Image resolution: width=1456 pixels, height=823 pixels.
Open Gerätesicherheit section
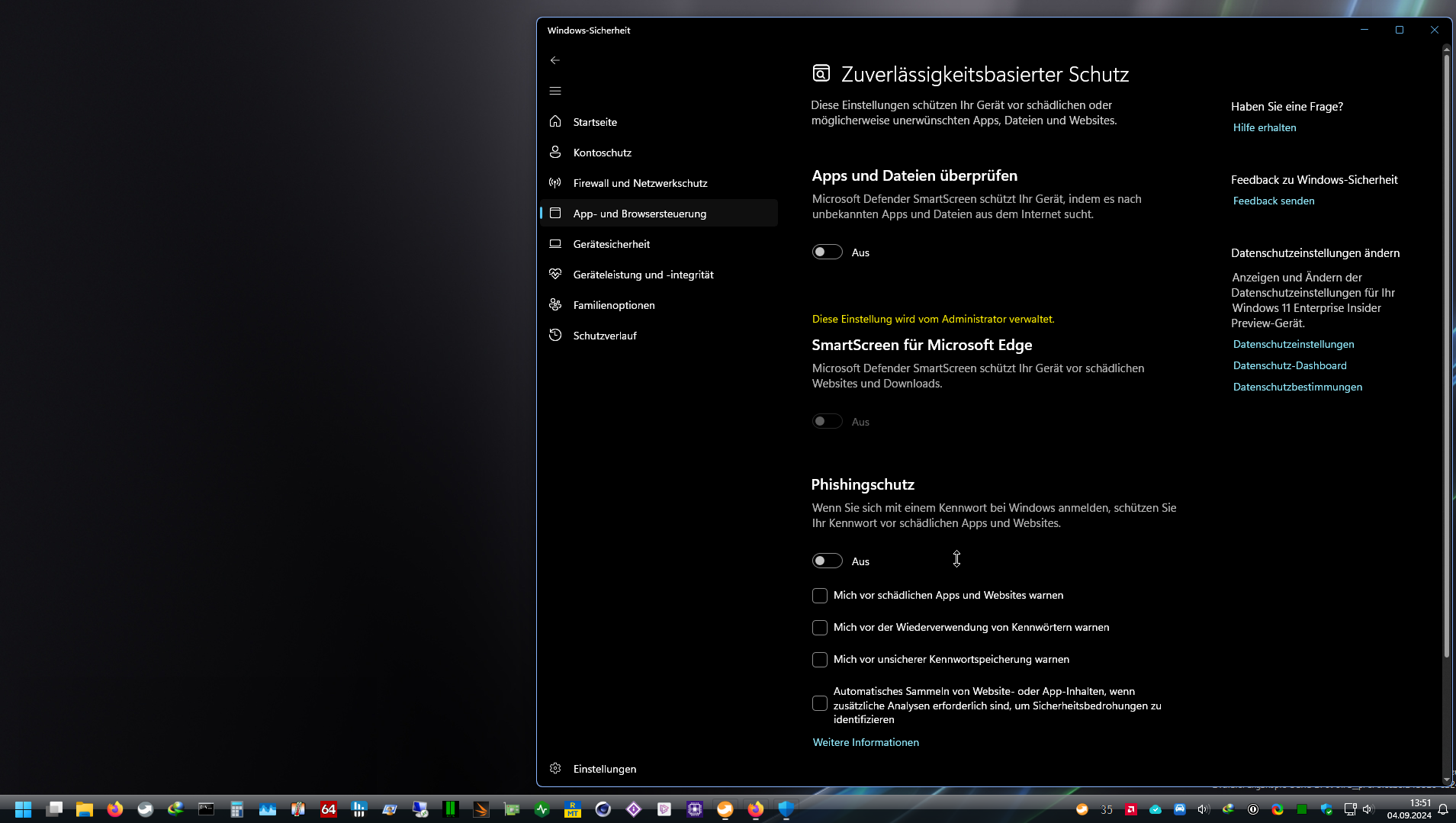click(659, 244)
